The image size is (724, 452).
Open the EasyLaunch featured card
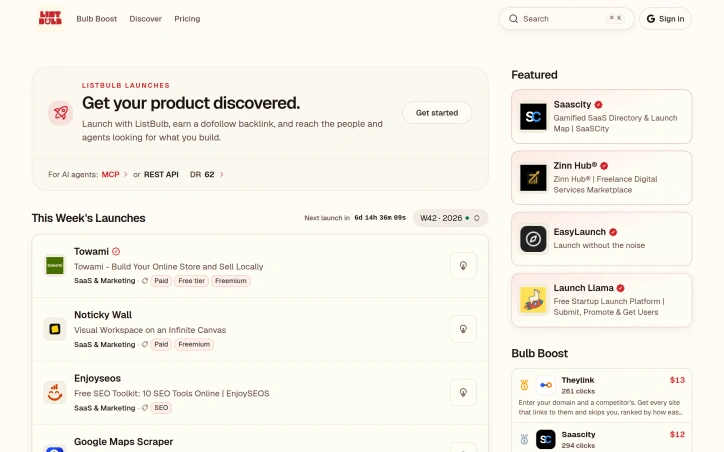coord(602,239)
